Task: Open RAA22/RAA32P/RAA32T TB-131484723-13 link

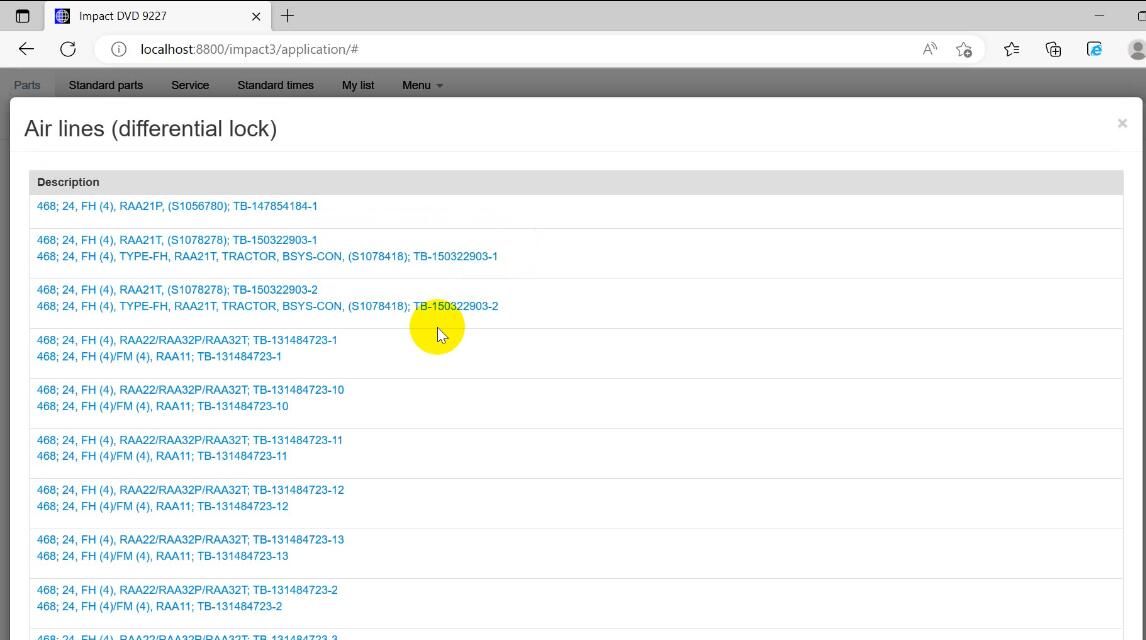Action: click(x=190, y=540)
